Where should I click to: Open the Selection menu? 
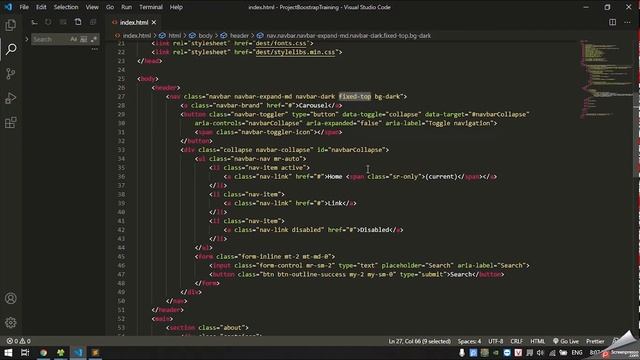pyautogui.click(x=66, y=7)
